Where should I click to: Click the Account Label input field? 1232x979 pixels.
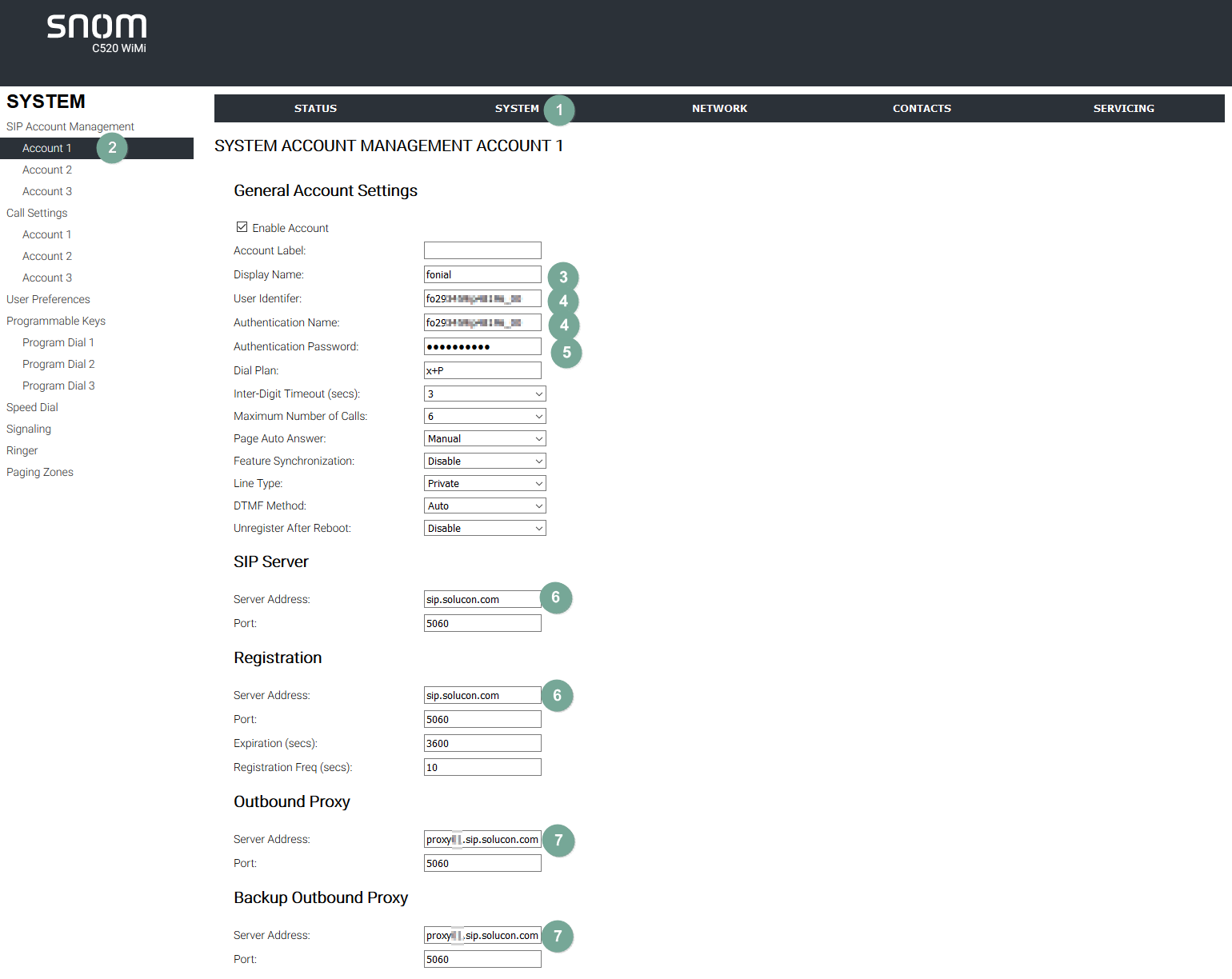click(x=482, y=250)
